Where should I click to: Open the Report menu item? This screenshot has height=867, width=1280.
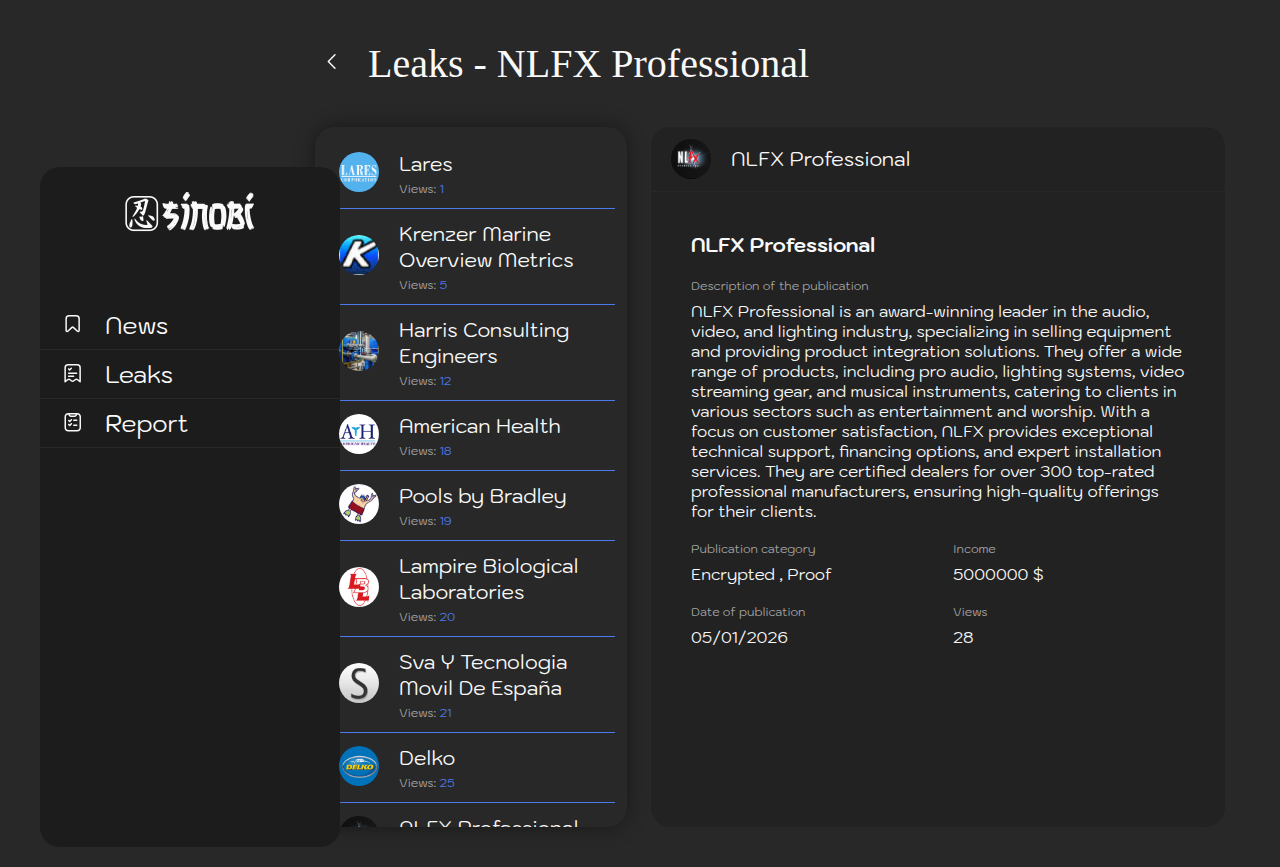click(x=146, y=424)
